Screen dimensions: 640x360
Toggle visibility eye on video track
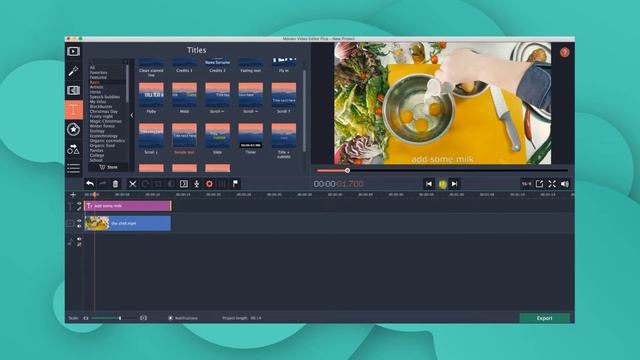(79, 221)
